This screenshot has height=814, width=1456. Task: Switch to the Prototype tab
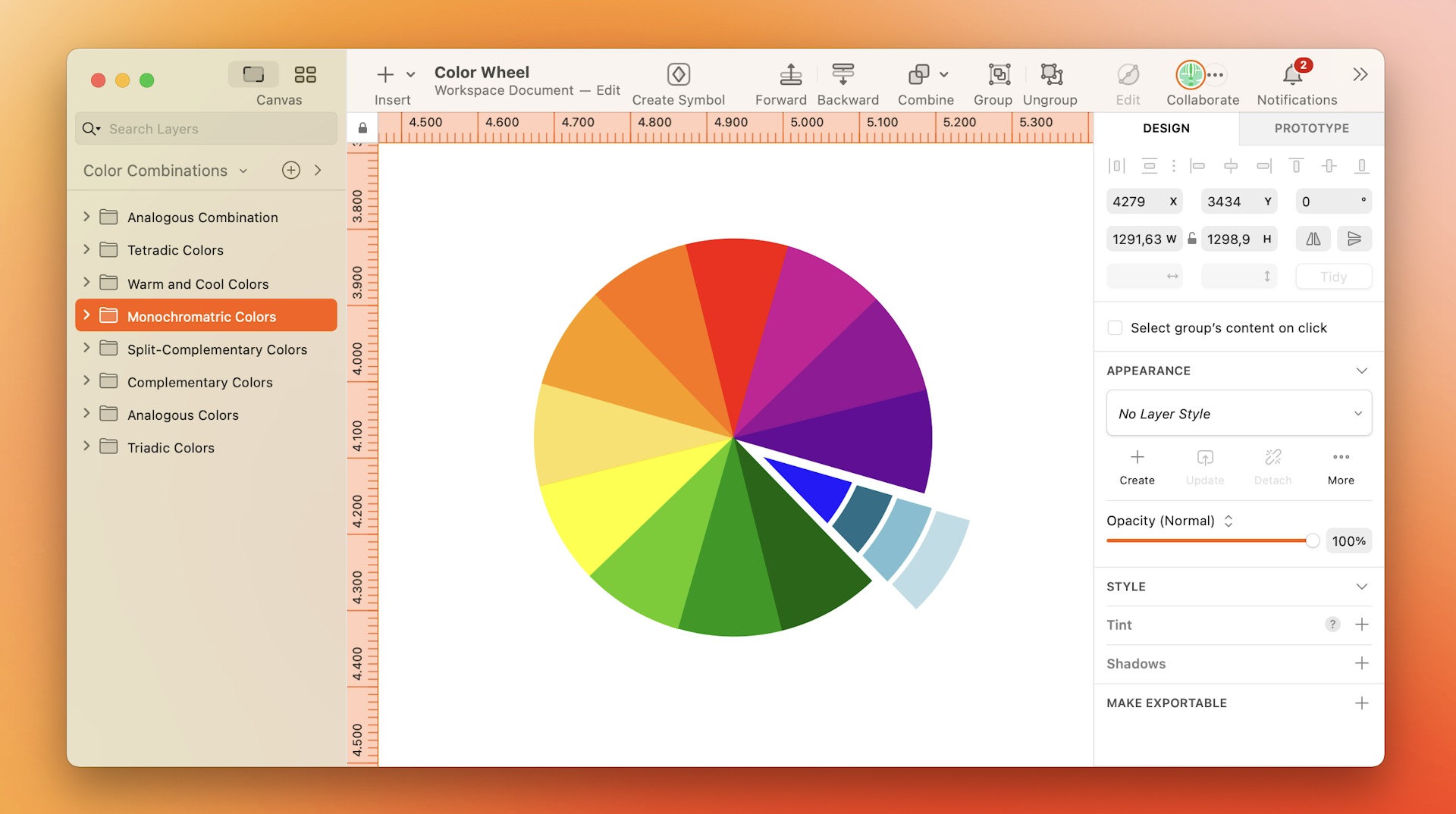click(1311, 128)
